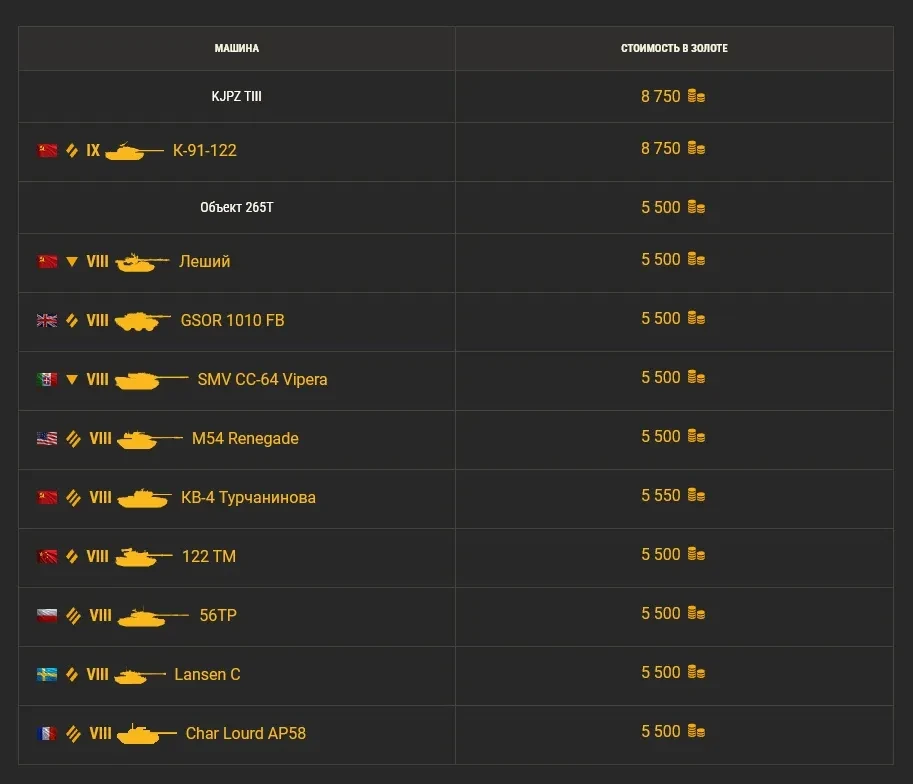
Task: Click the British flag next to GSOR 1010 FB
Action: (x=47, y=321)
